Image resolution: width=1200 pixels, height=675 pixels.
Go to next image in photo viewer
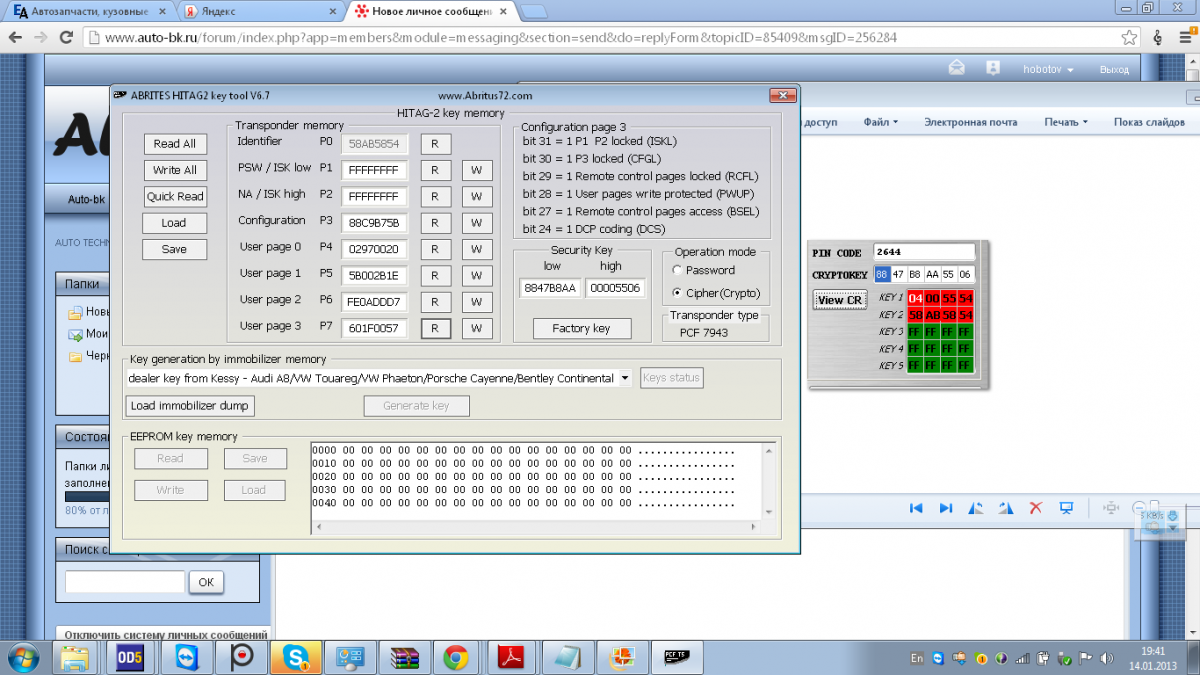tap(945, 508)
